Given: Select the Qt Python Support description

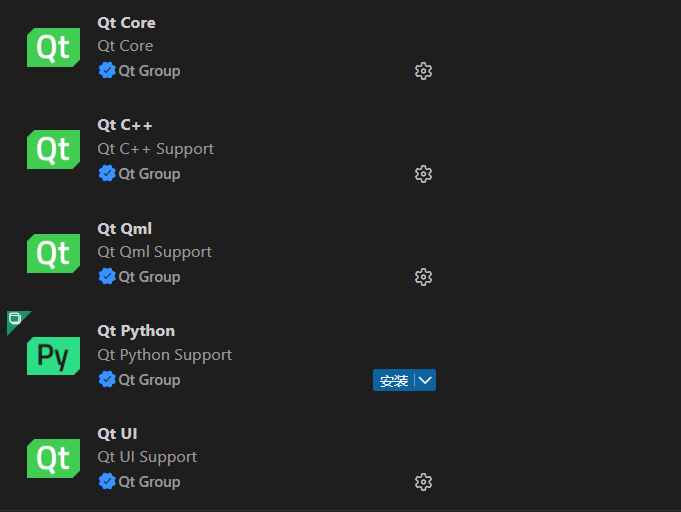Looking at the screenshot, I should pos(164,355).
